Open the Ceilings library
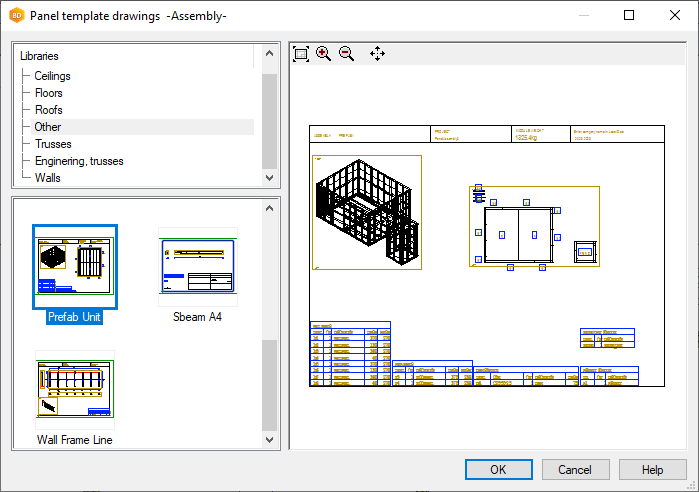Image resolution: width=699 pixels, height=492 pixels. point(52,76)
